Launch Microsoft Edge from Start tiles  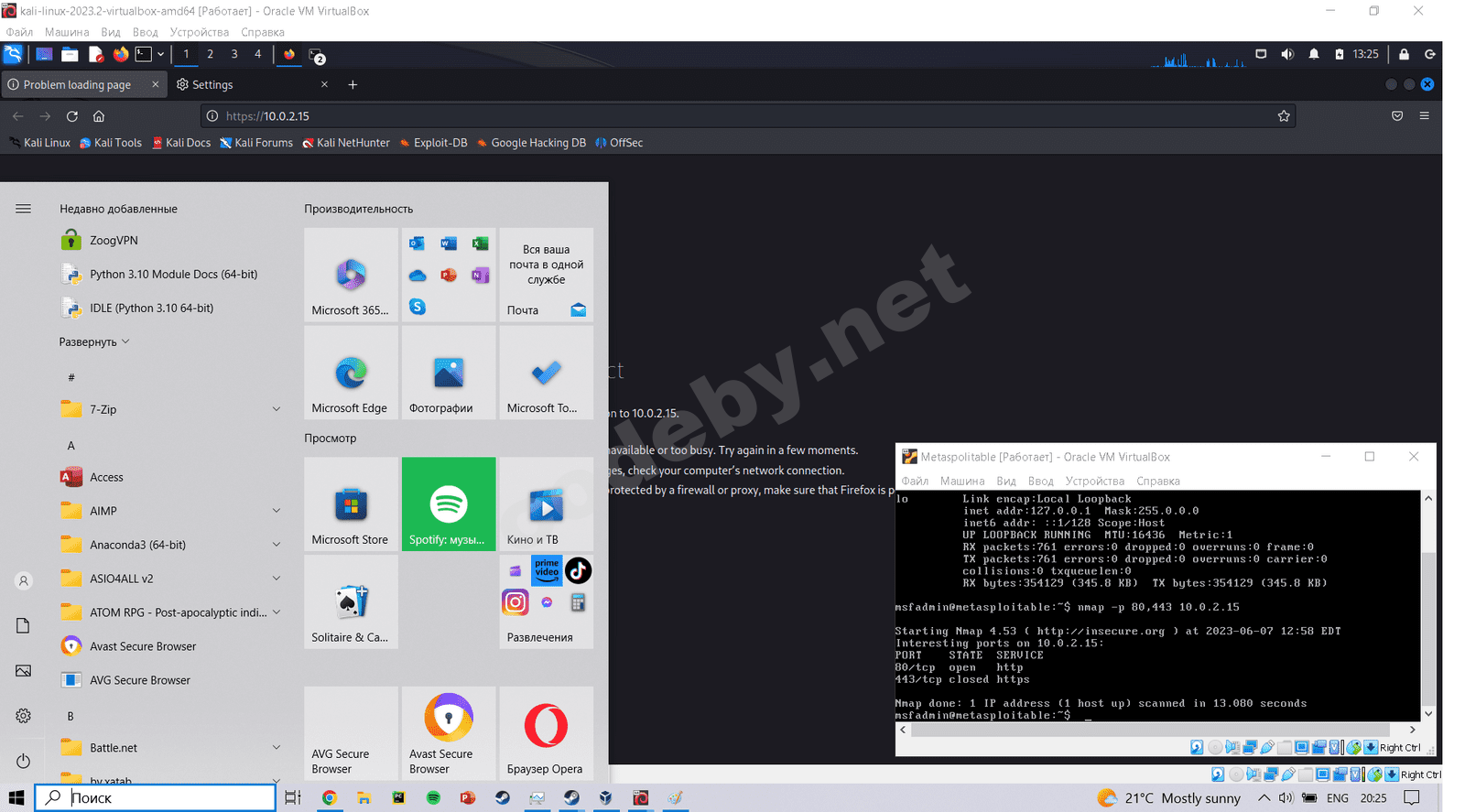[351, 373]
